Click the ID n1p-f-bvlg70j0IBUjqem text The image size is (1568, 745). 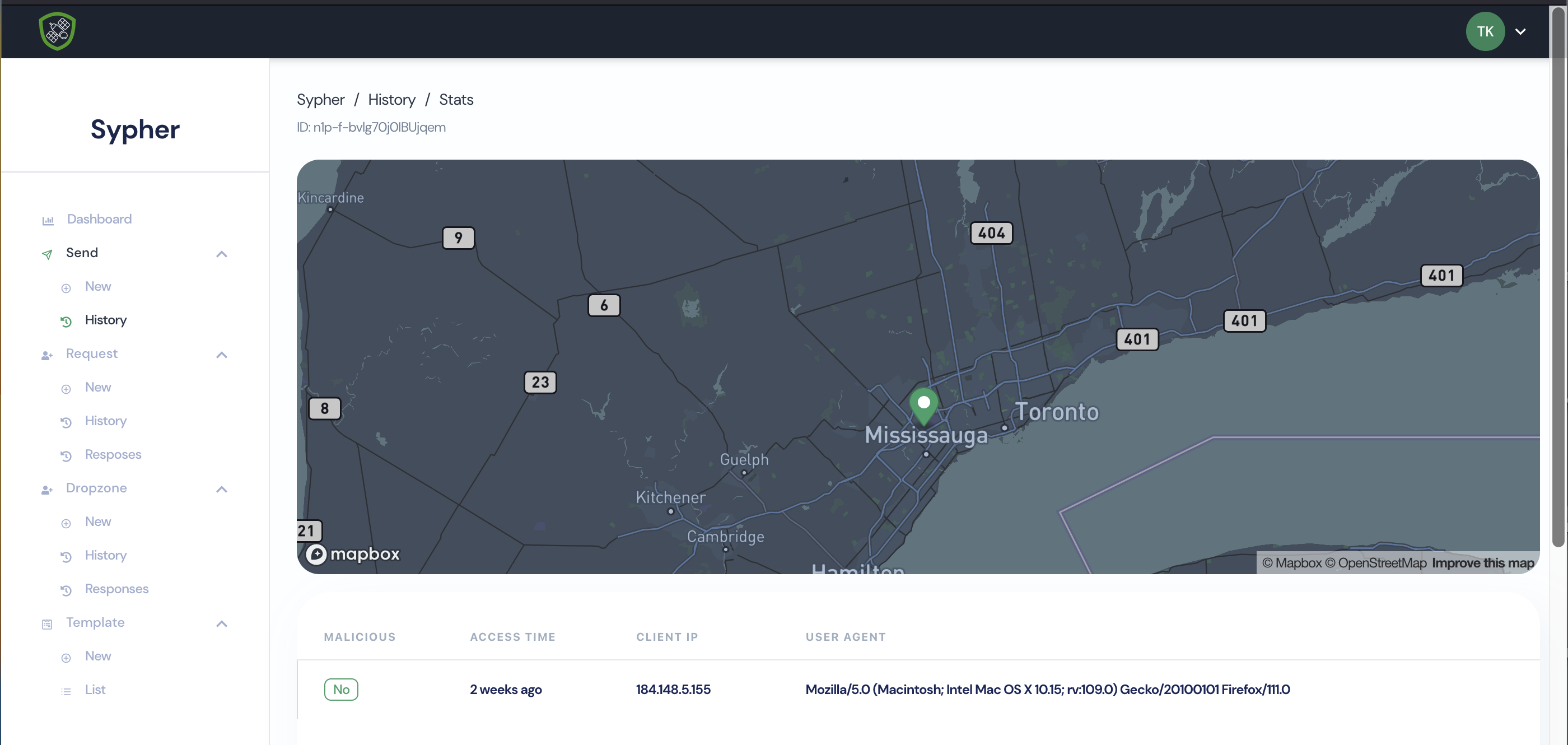tap(371, 127)
